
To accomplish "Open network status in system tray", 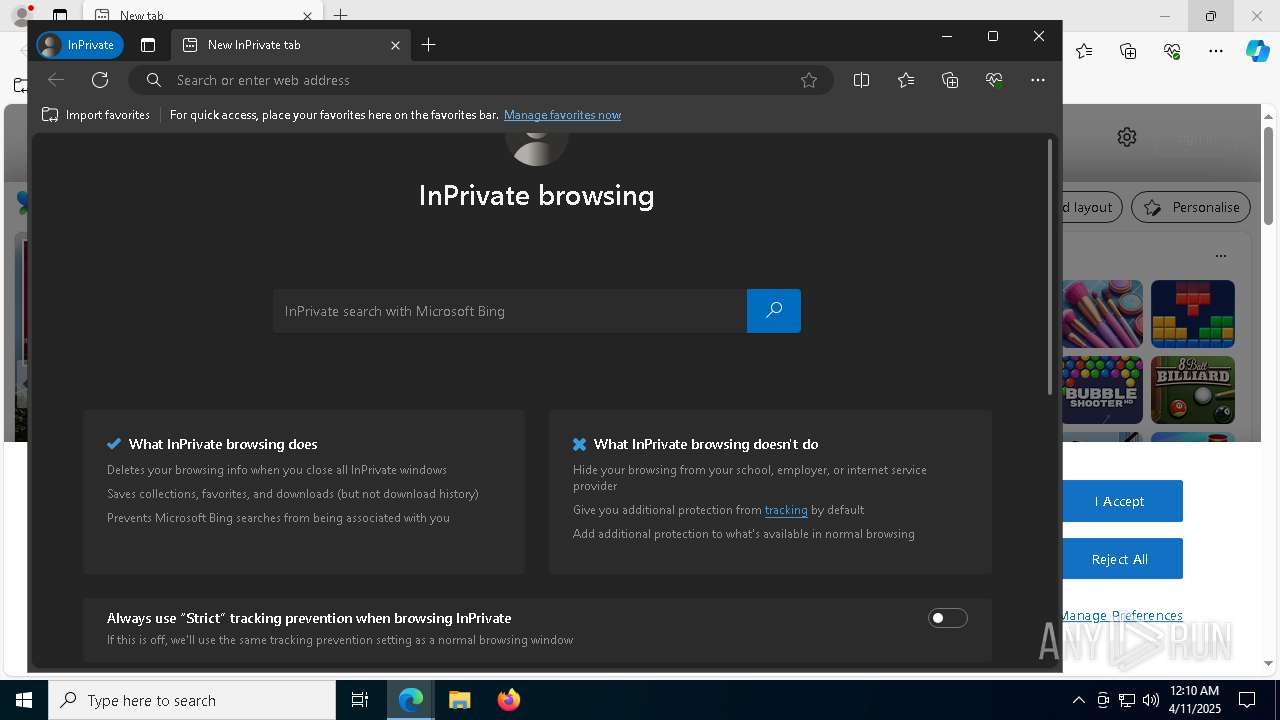I will 1127,700.
